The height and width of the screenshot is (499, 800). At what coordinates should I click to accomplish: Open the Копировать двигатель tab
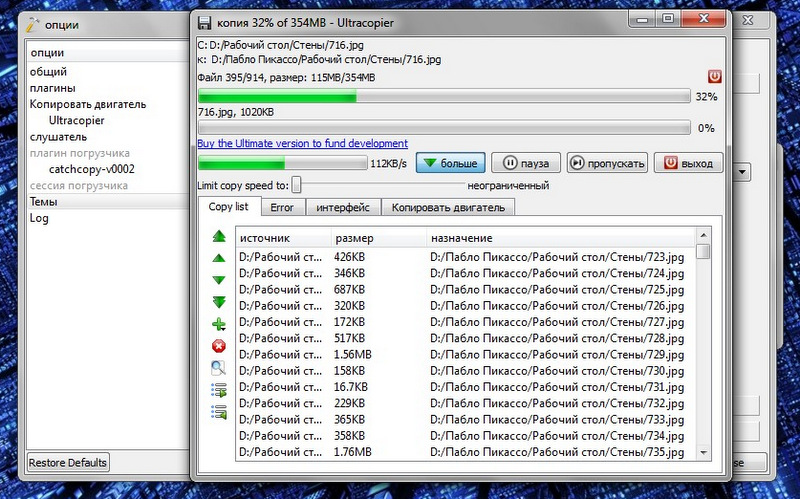click(448, 208)
